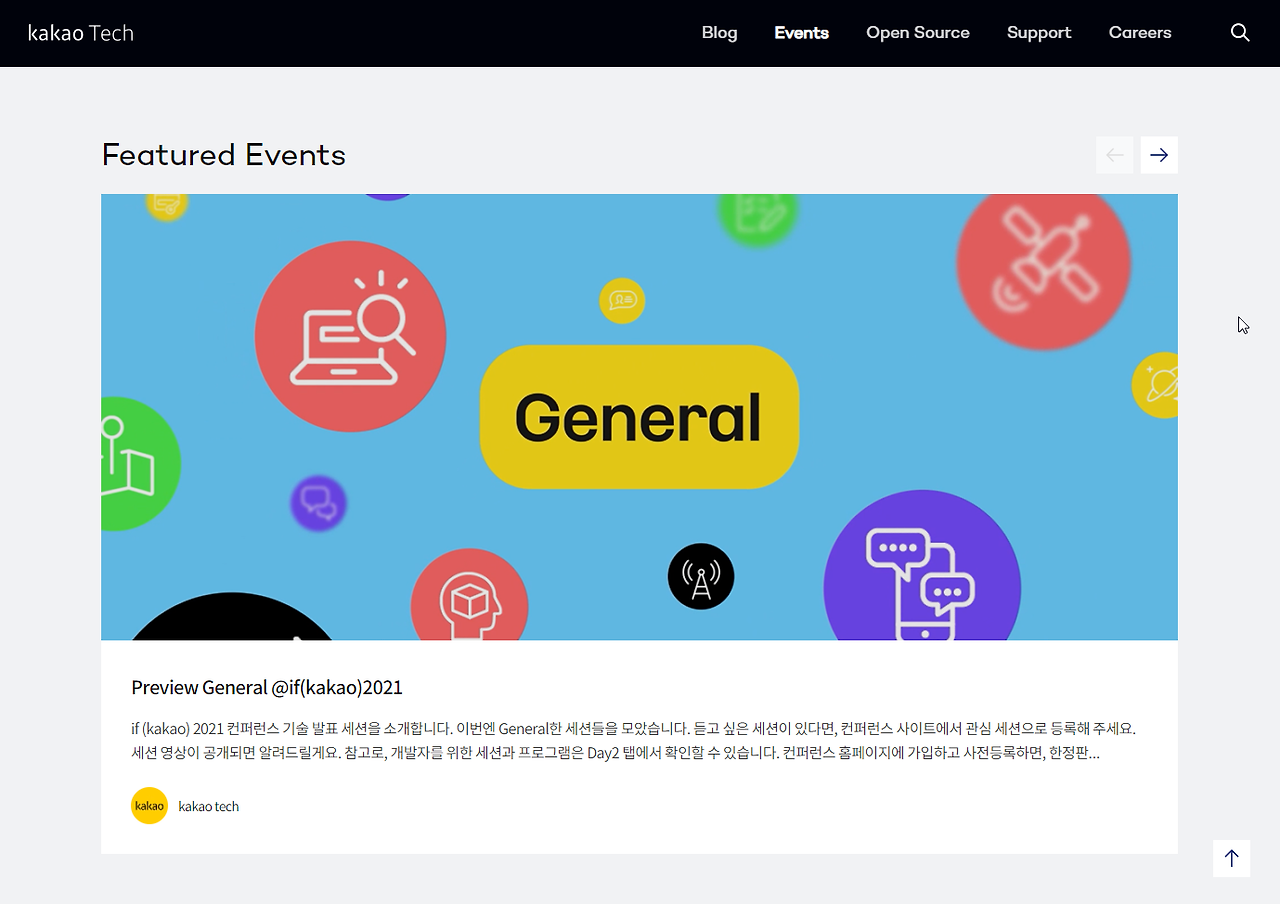Click the Featured Events heading
The height and width of the screenshot is (904, 1280).
click(224, 155)
